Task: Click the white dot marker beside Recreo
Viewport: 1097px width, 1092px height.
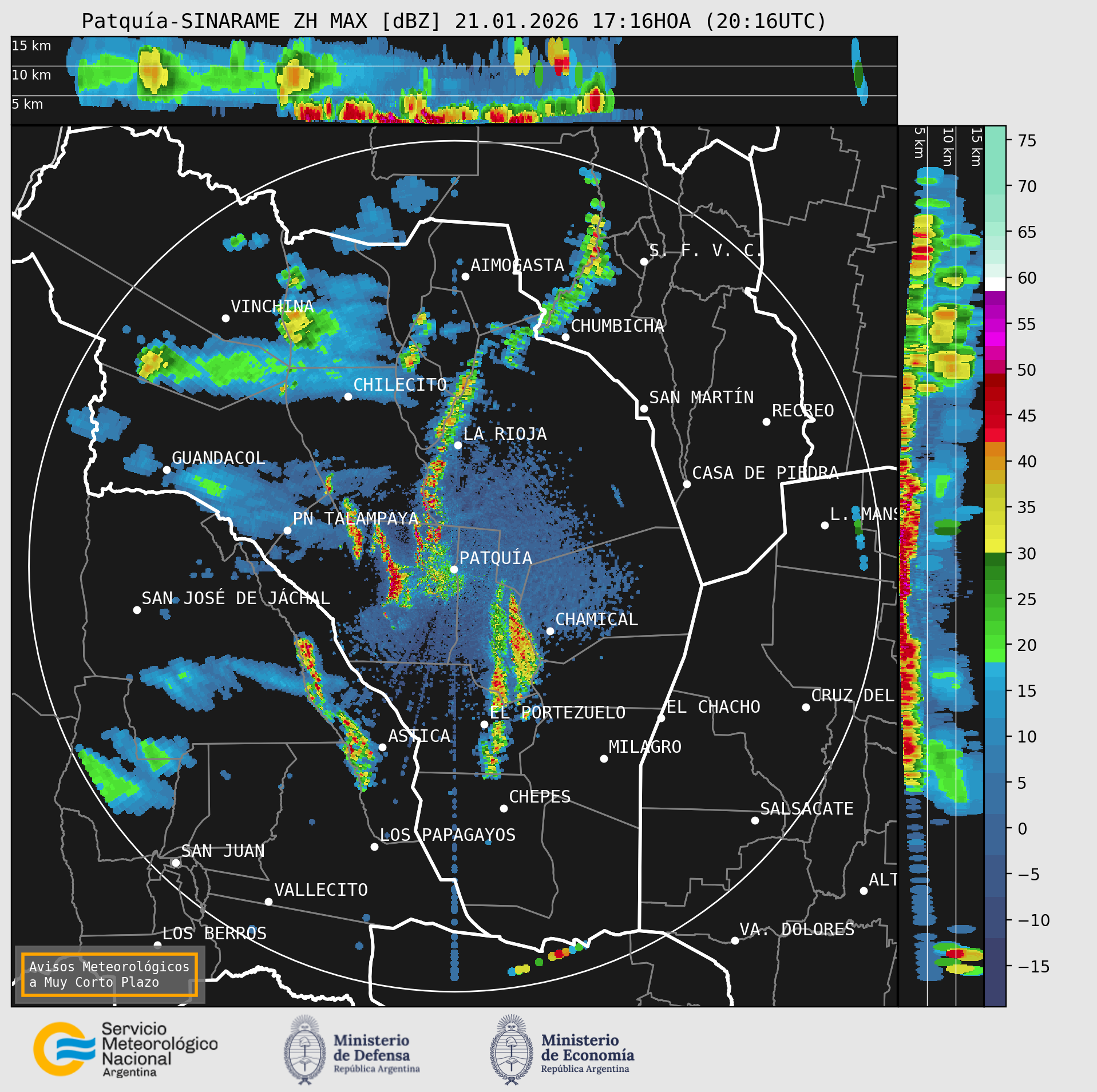Action: (766, 422)
